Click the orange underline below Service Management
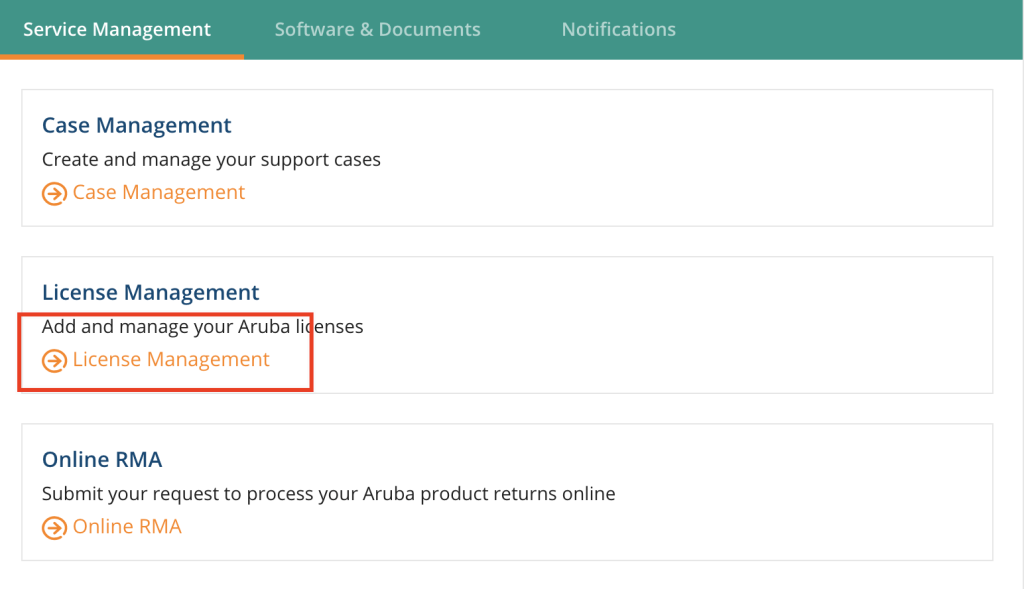 point(122,57)
